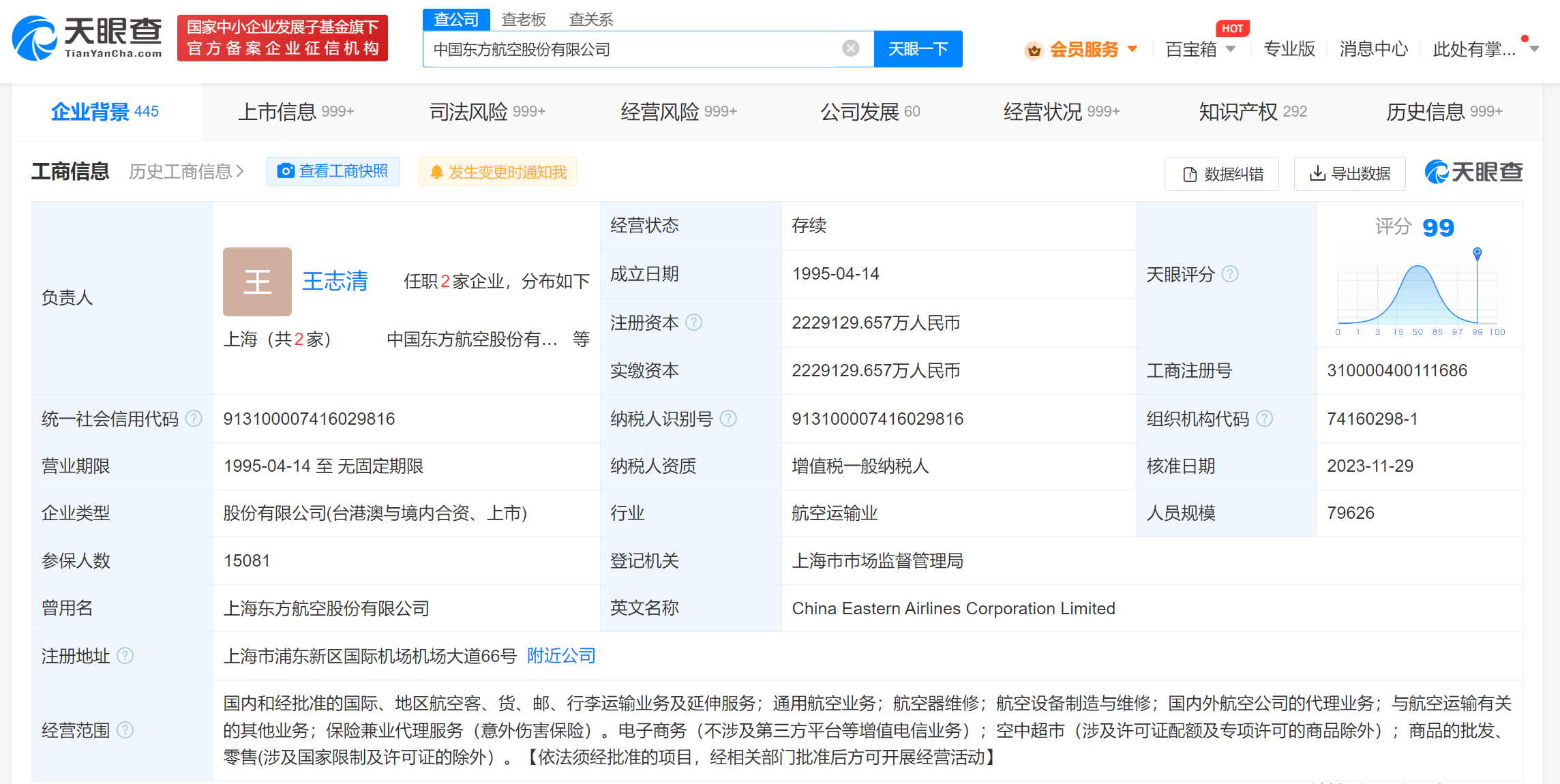The height and width of the screenshot is (784, 1560).
Task: Click help icon next to 注册资本
Action: tap(694, 322)
